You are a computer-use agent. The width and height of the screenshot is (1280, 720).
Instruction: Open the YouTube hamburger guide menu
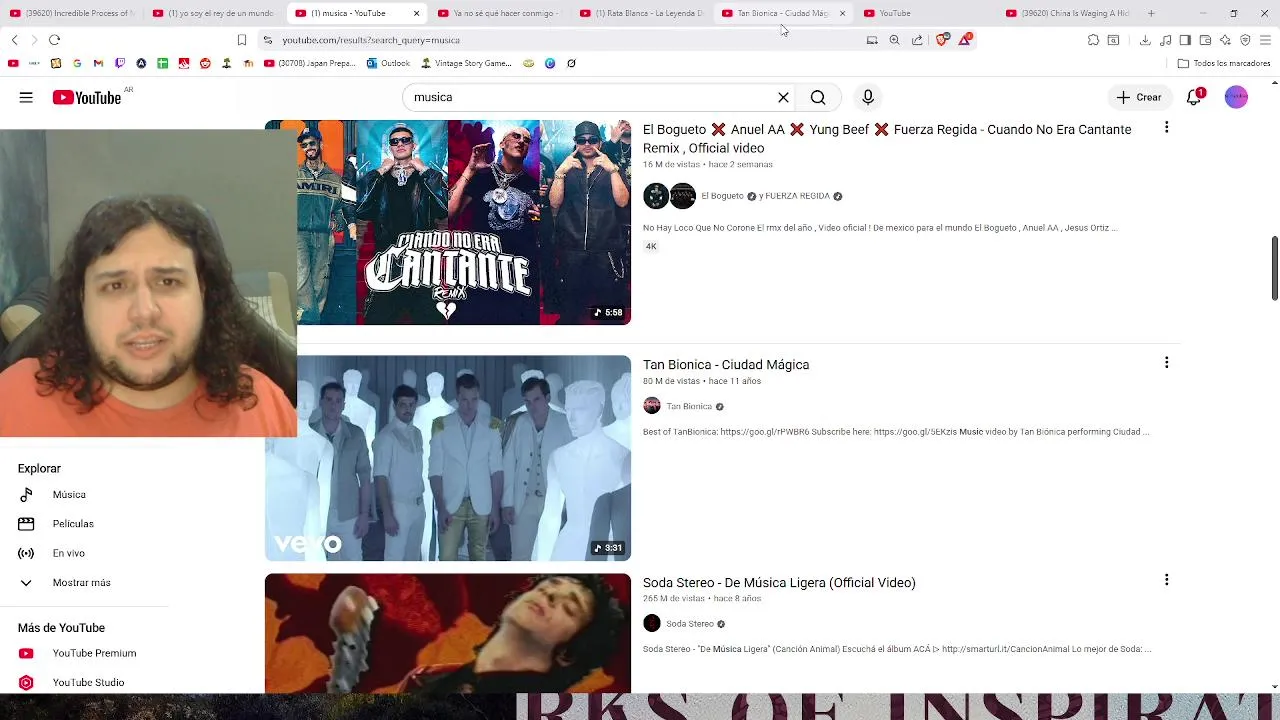coord(26,97)
